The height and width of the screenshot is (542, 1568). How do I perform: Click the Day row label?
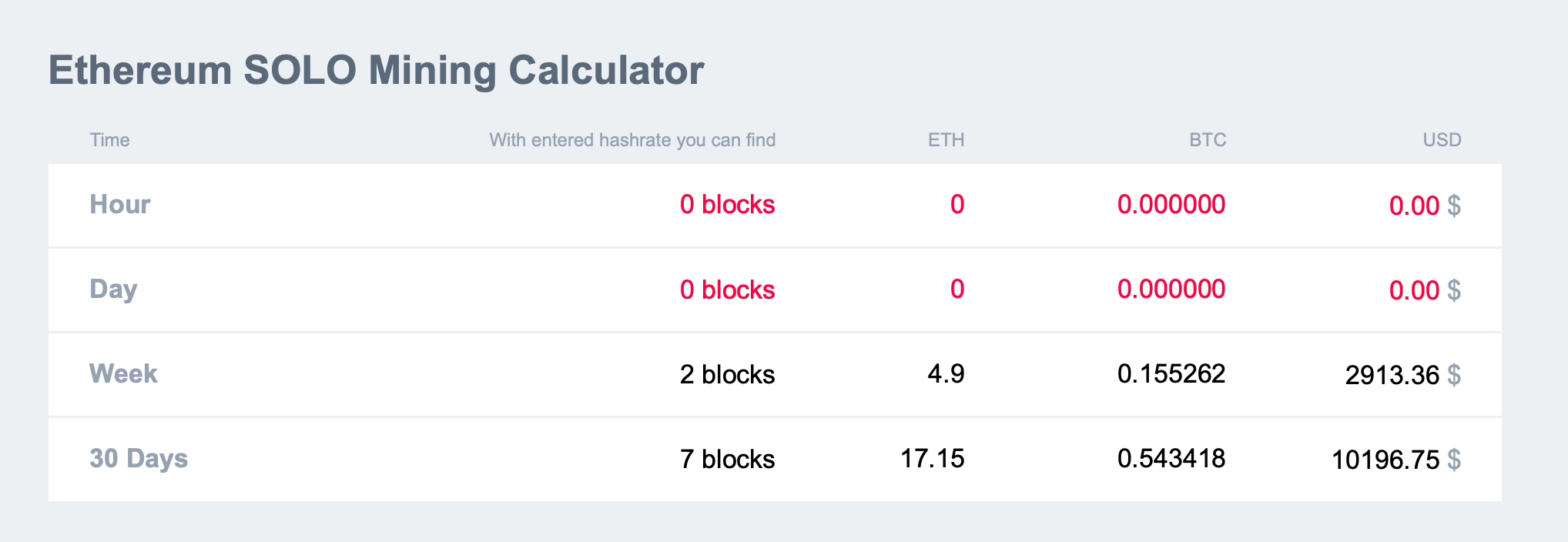[113, 289]
